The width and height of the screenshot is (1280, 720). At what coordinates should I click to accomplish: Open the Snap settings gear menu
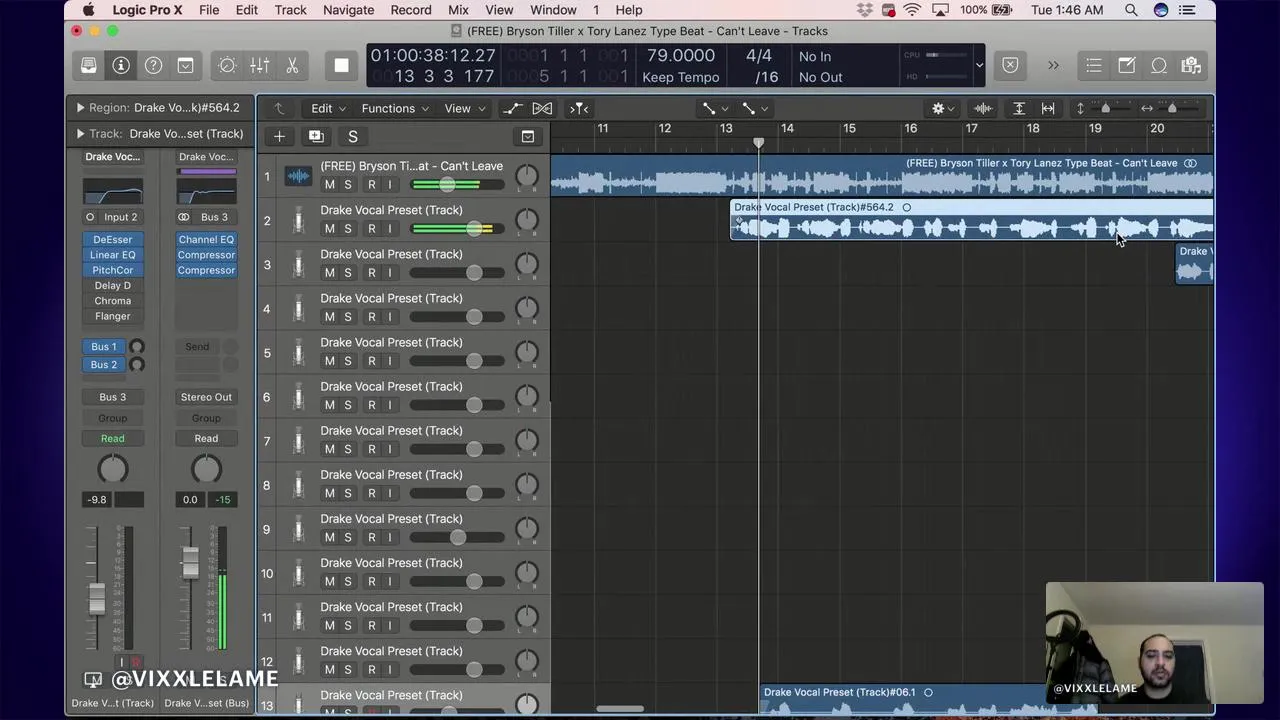[942, 108]
